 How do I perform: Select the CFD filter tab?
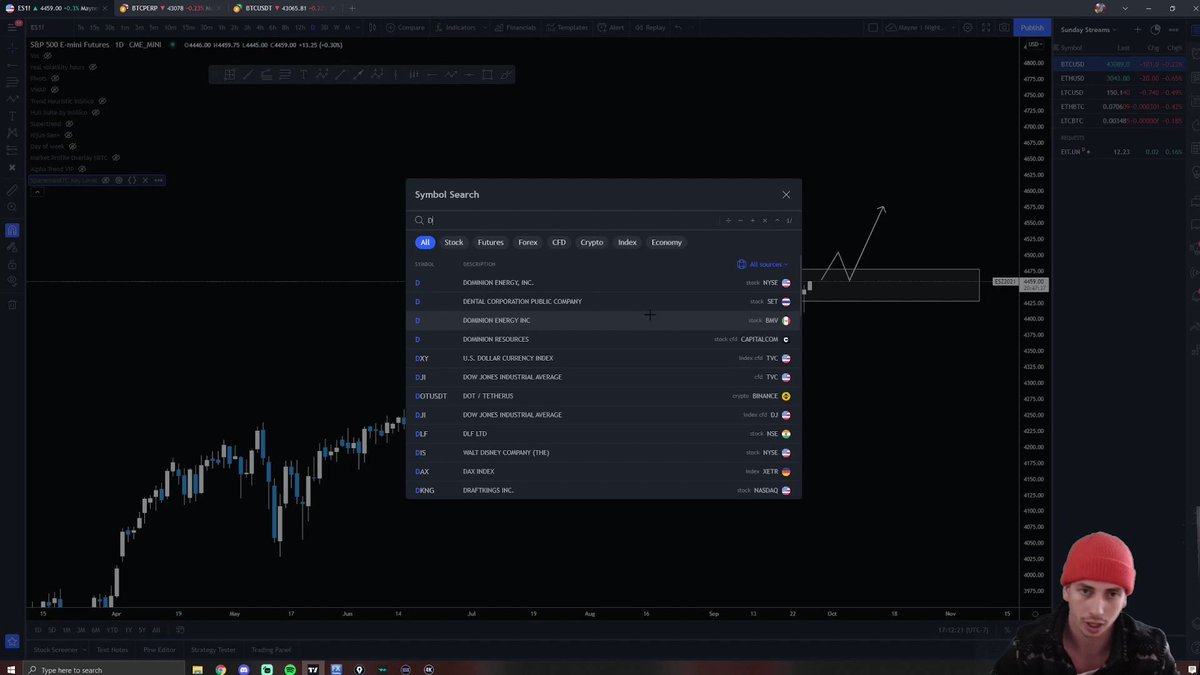pos(559,242)
